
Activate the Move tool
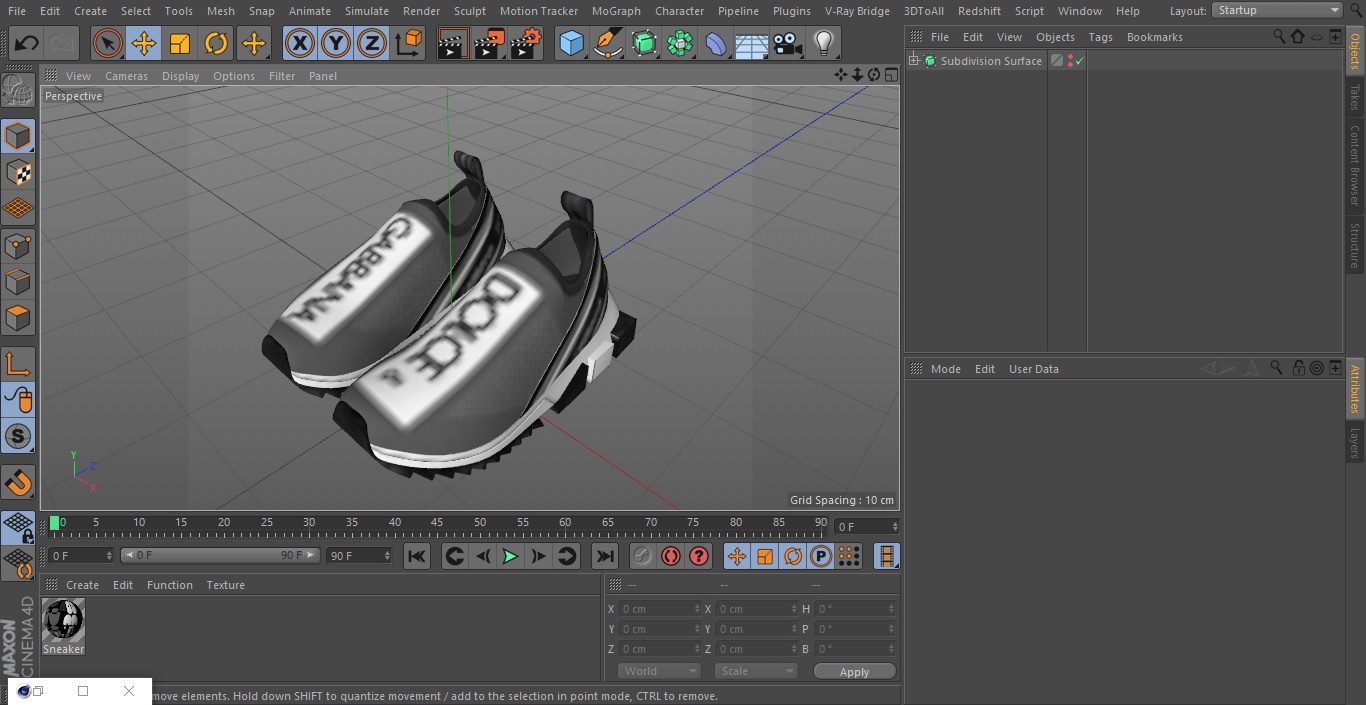(144, 43)
